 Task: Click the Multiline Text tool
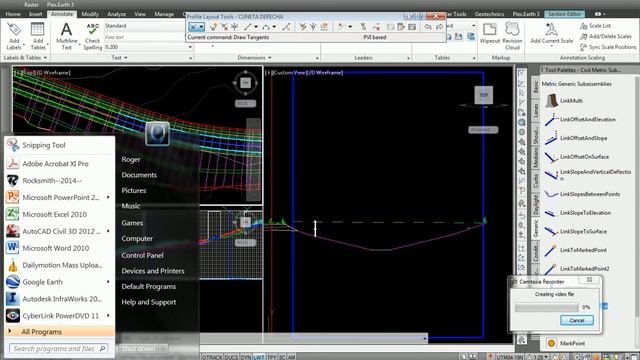click(67, 36)
